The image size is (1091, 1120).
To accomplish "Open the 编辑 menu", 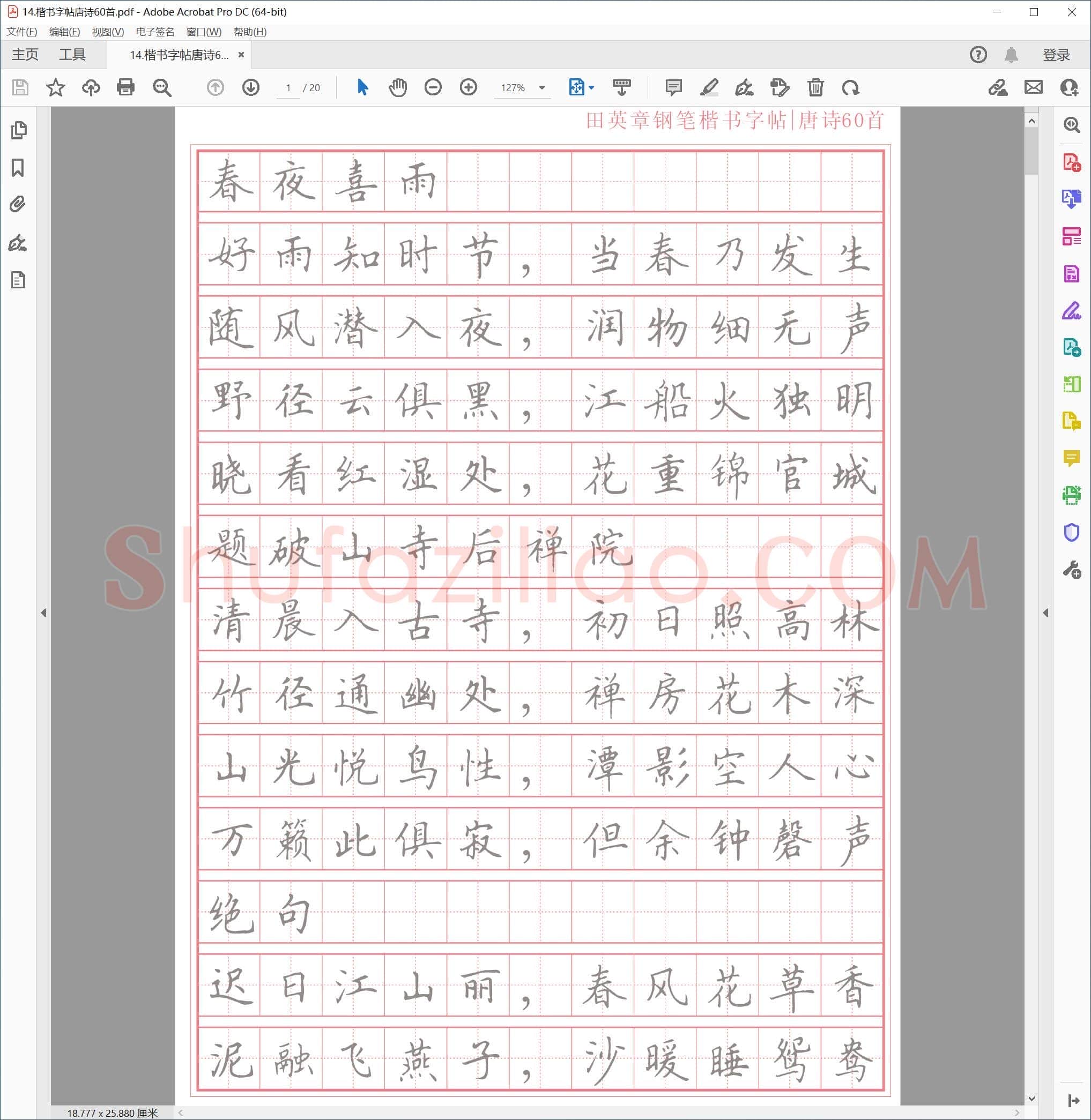I will 65,32.
